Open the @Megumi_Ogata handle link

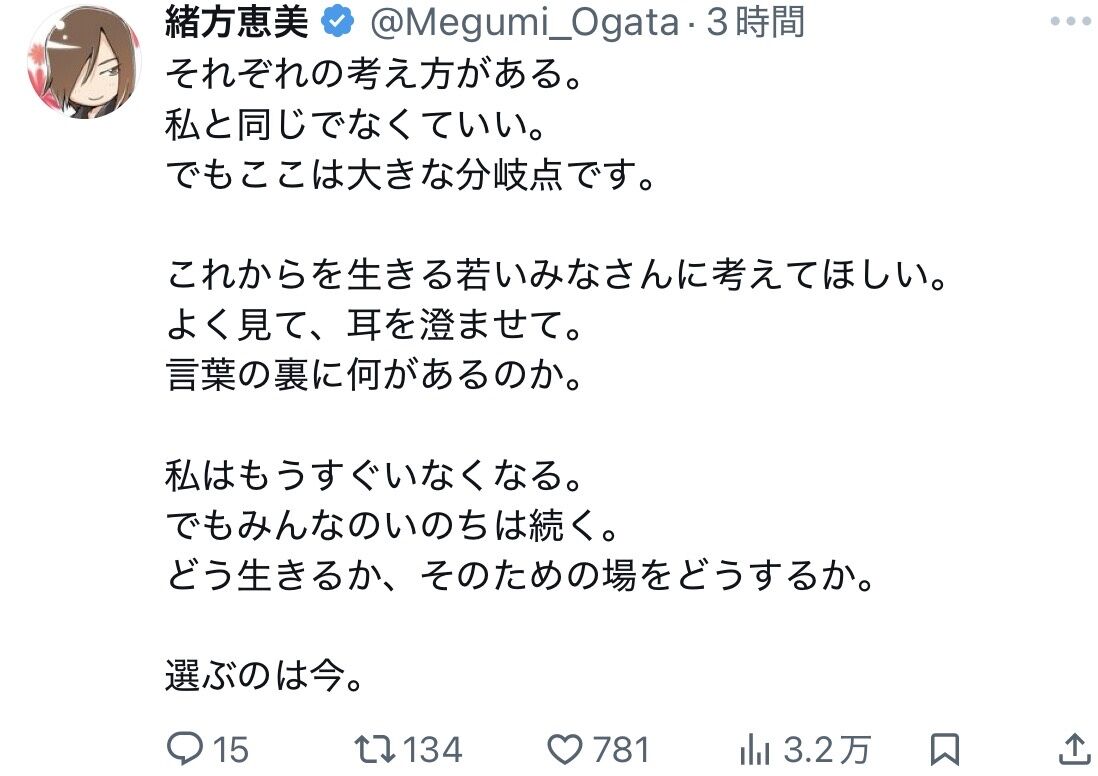pyautogui.click(x=524, y=22)
